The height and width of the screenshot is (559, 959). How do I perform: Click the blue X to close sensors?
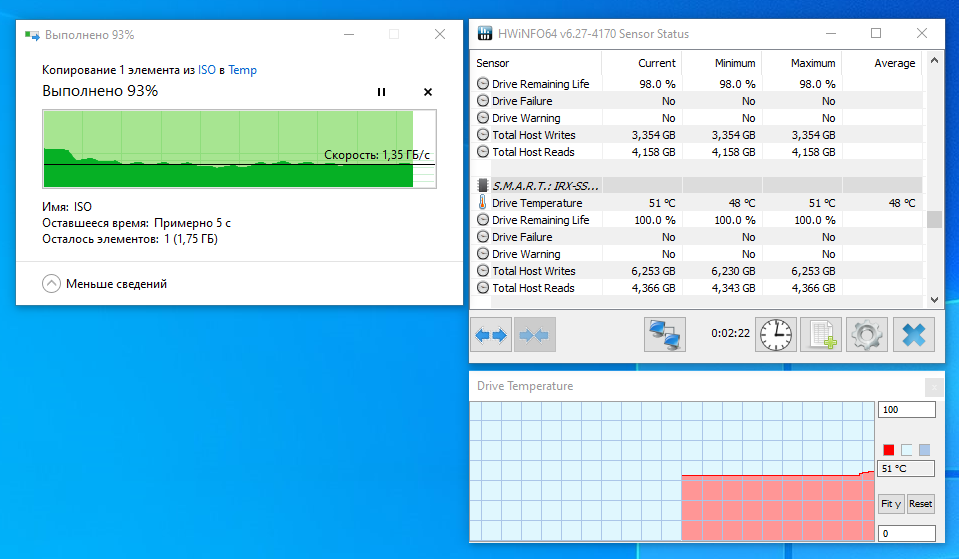tap(914, 335)
